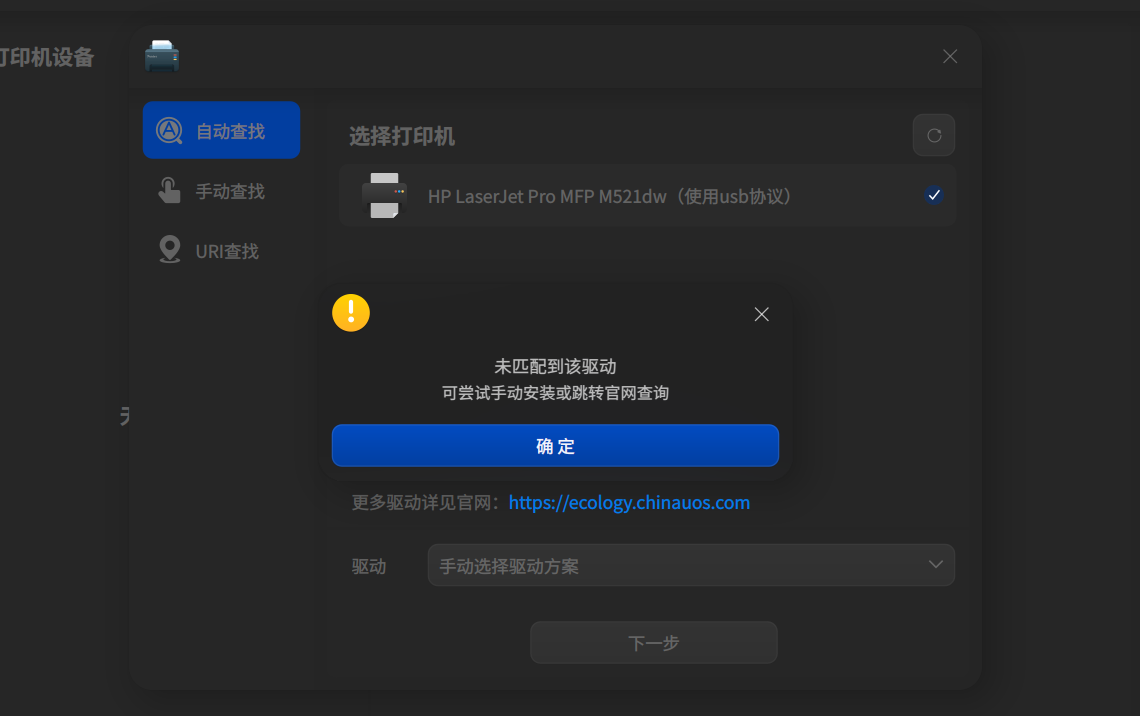Dismiss the alert via its X icon
The width and height of the screenshot is (1140, 716).
761,314
